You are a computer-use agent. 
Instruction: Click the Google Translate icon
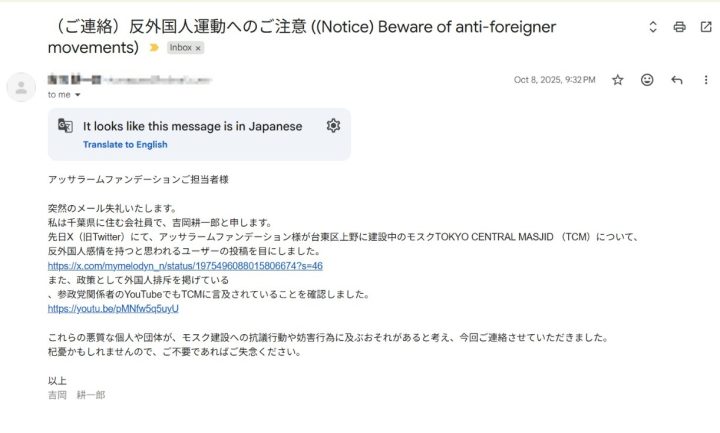point(65,125)
